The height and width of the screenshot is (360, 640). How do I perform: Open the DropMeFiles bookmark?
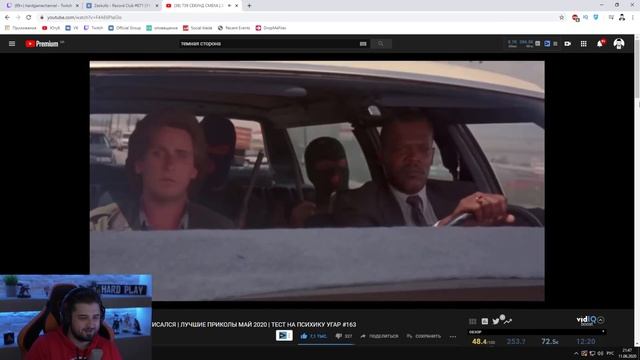271,28
